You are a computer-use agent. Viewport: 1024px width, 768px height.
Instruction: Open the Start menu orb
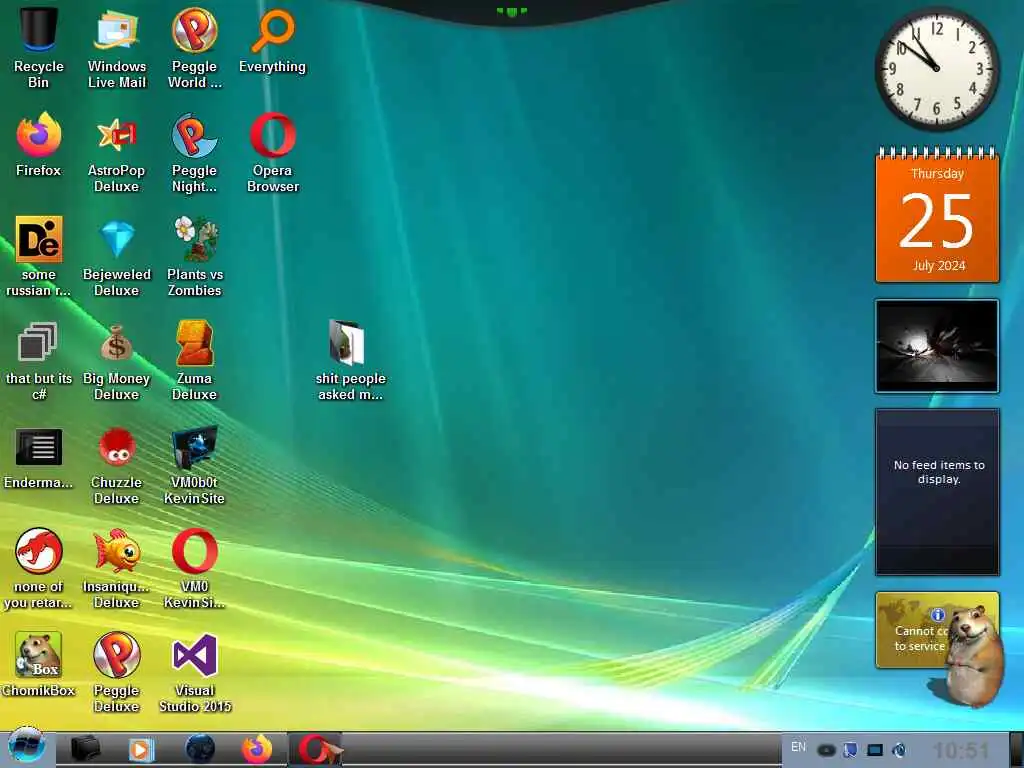coord(26,746)
